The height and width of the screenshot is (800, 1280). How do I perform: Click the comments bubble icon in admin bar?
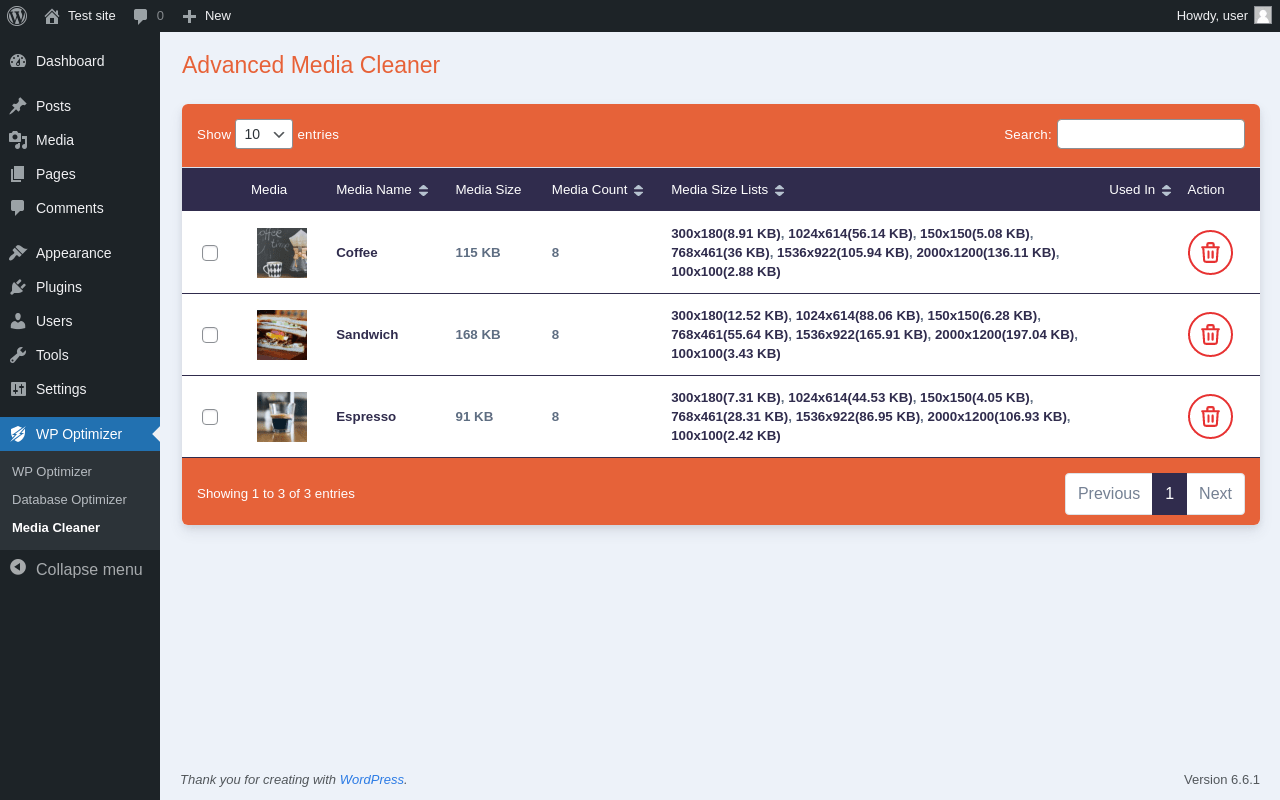pos(141,16)
